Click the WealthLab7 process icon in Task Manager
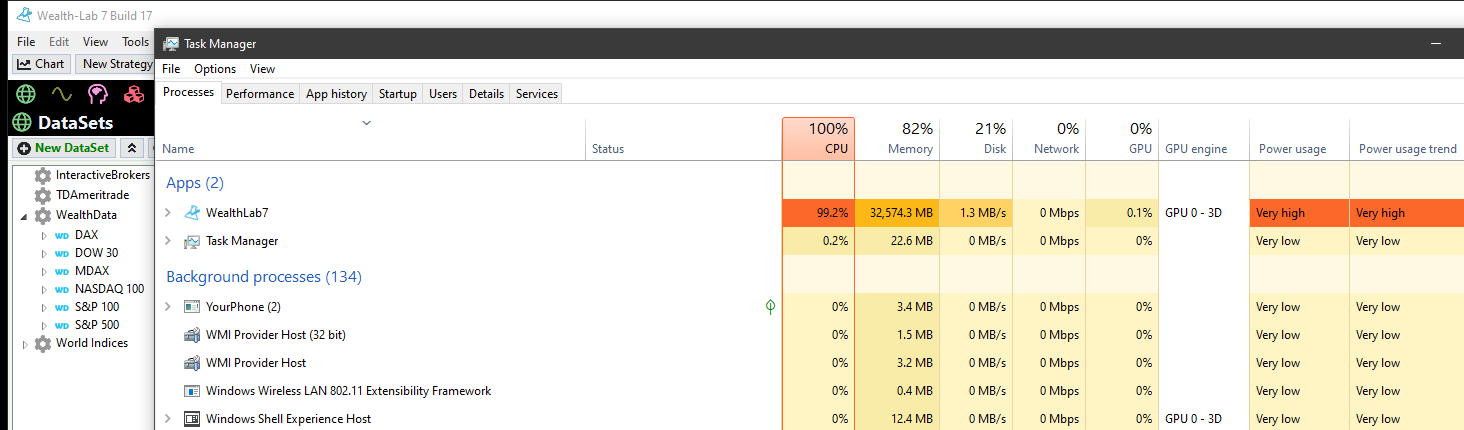The width and height of the screenshot is (1464, 430). click(192, 213)
